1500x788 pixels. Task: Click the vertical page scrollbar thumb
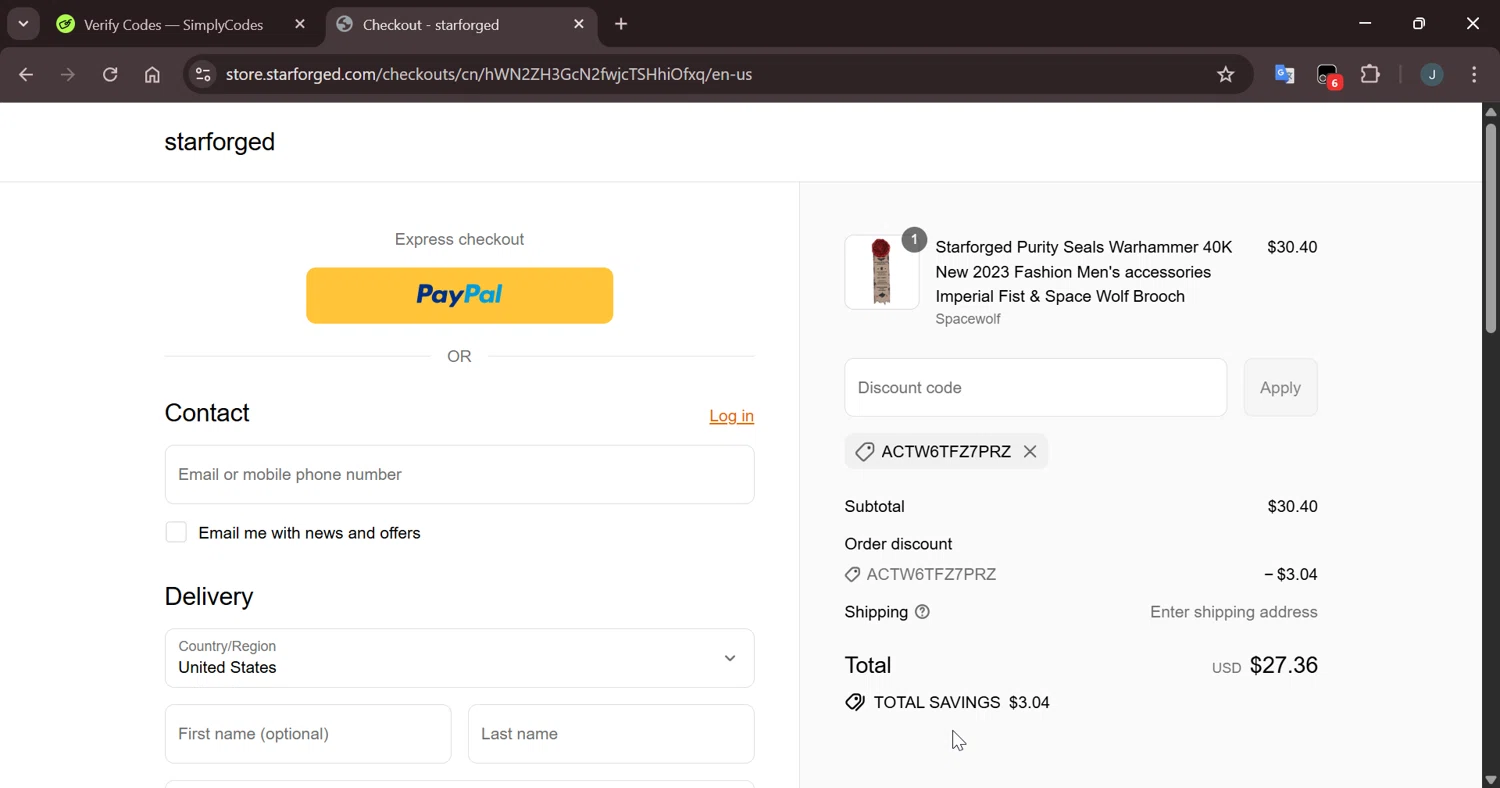tap(1491, 228)
